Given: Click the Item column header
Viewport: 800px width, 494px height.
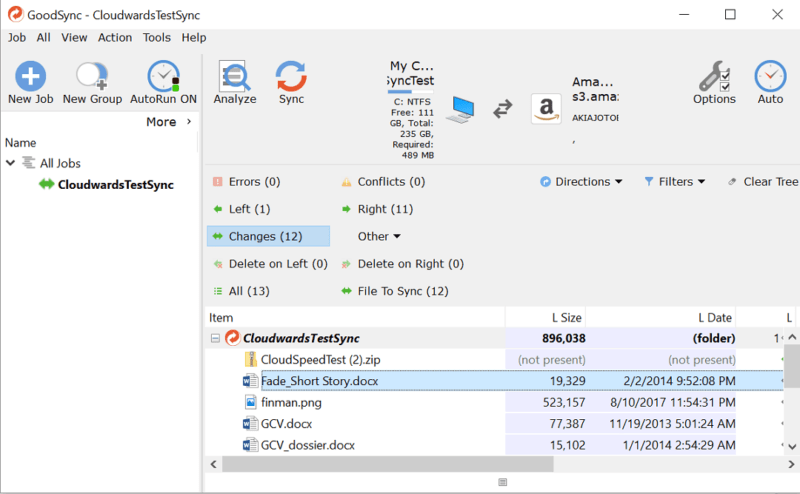Looking at the screenshot, I should coord(355,317).
